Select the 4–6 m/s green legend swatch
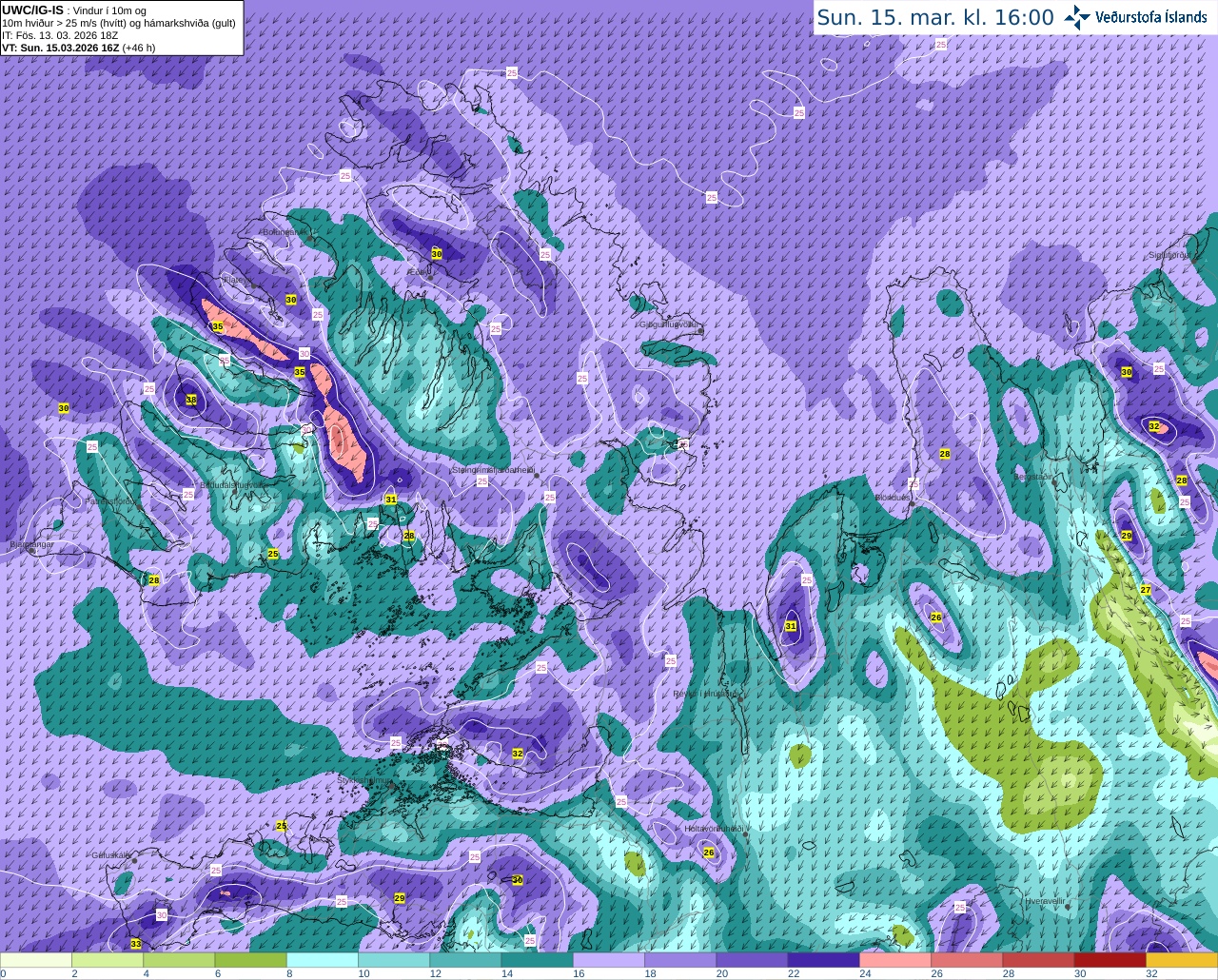Screen dimensions: 1218x980 (x=179, y=960)
